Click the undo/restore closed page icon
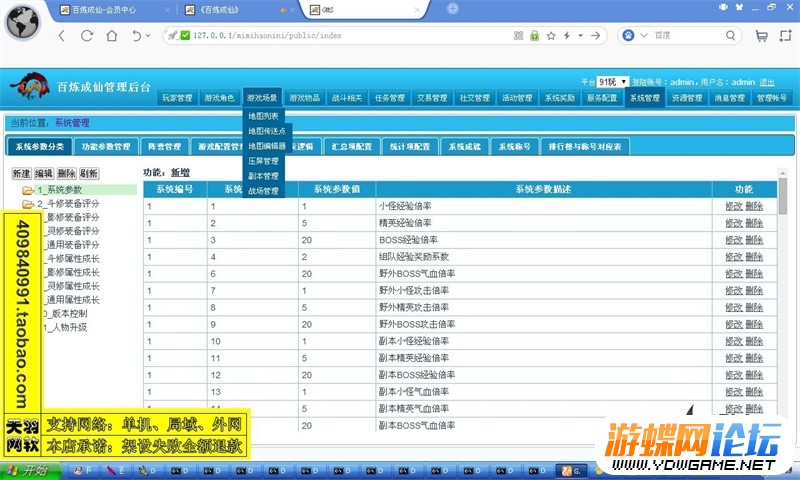This screenshot has width=800, height=480. click(136, 36)
